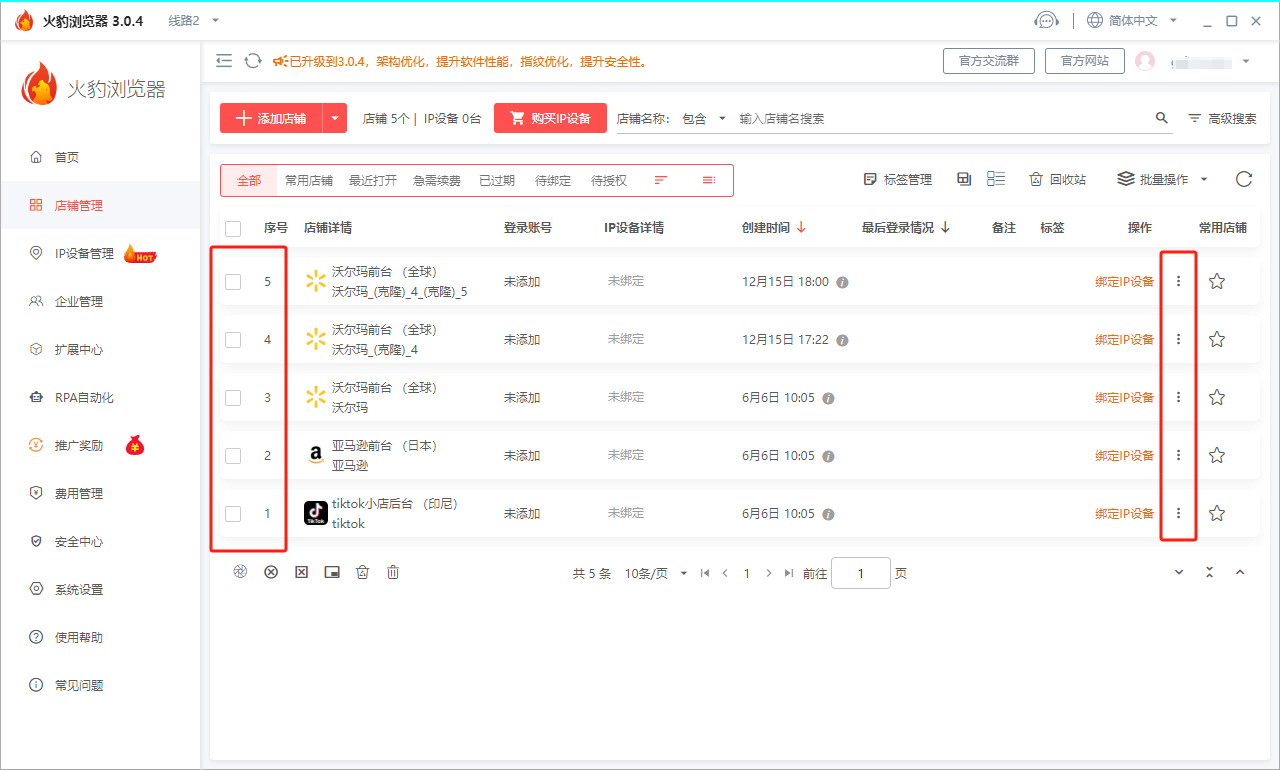
Task: Tick the checkbox for 亚马逊 store row
Action: 233,456
